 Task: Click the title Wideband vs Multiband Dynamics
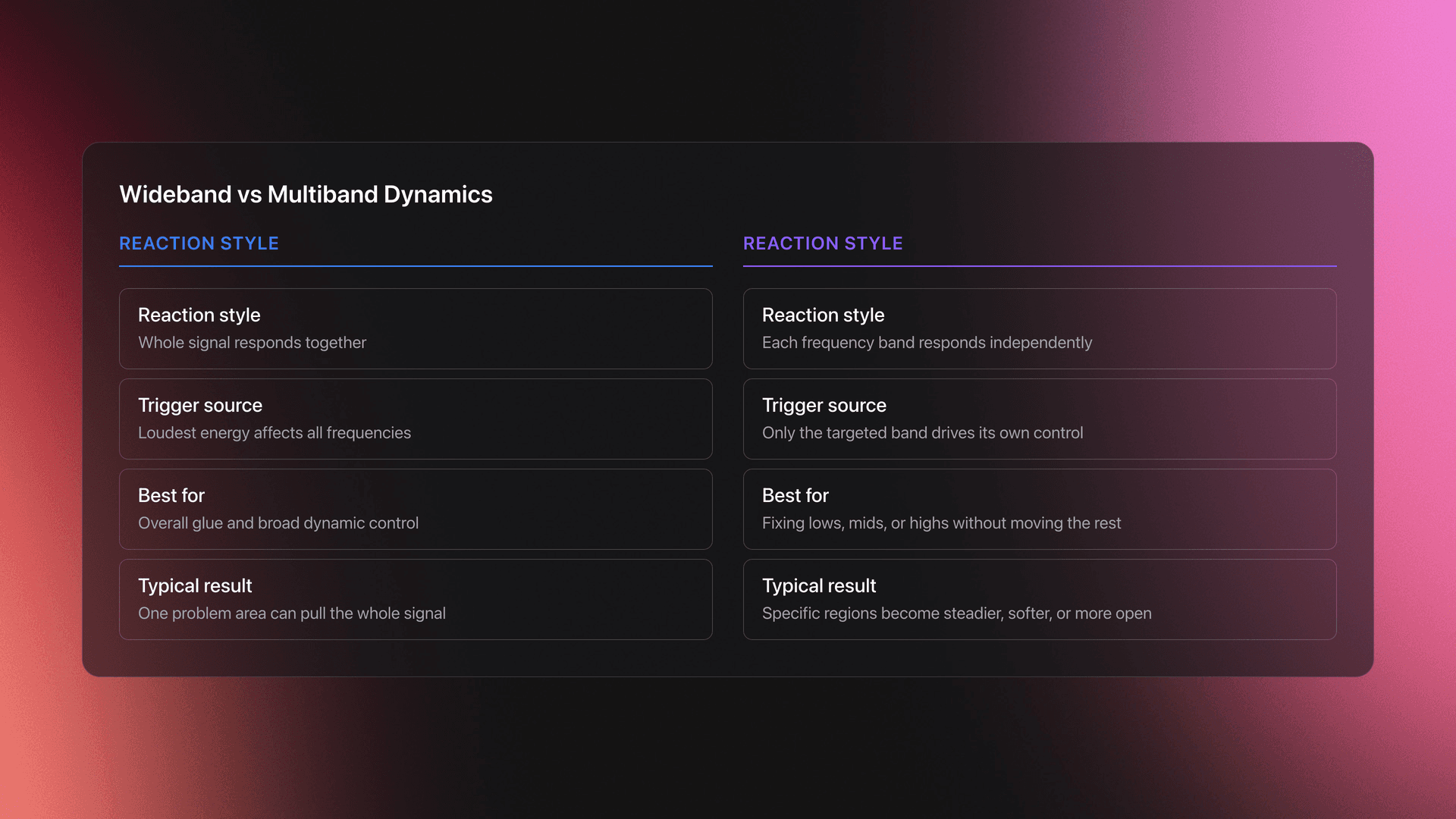[x=306, y=195]
